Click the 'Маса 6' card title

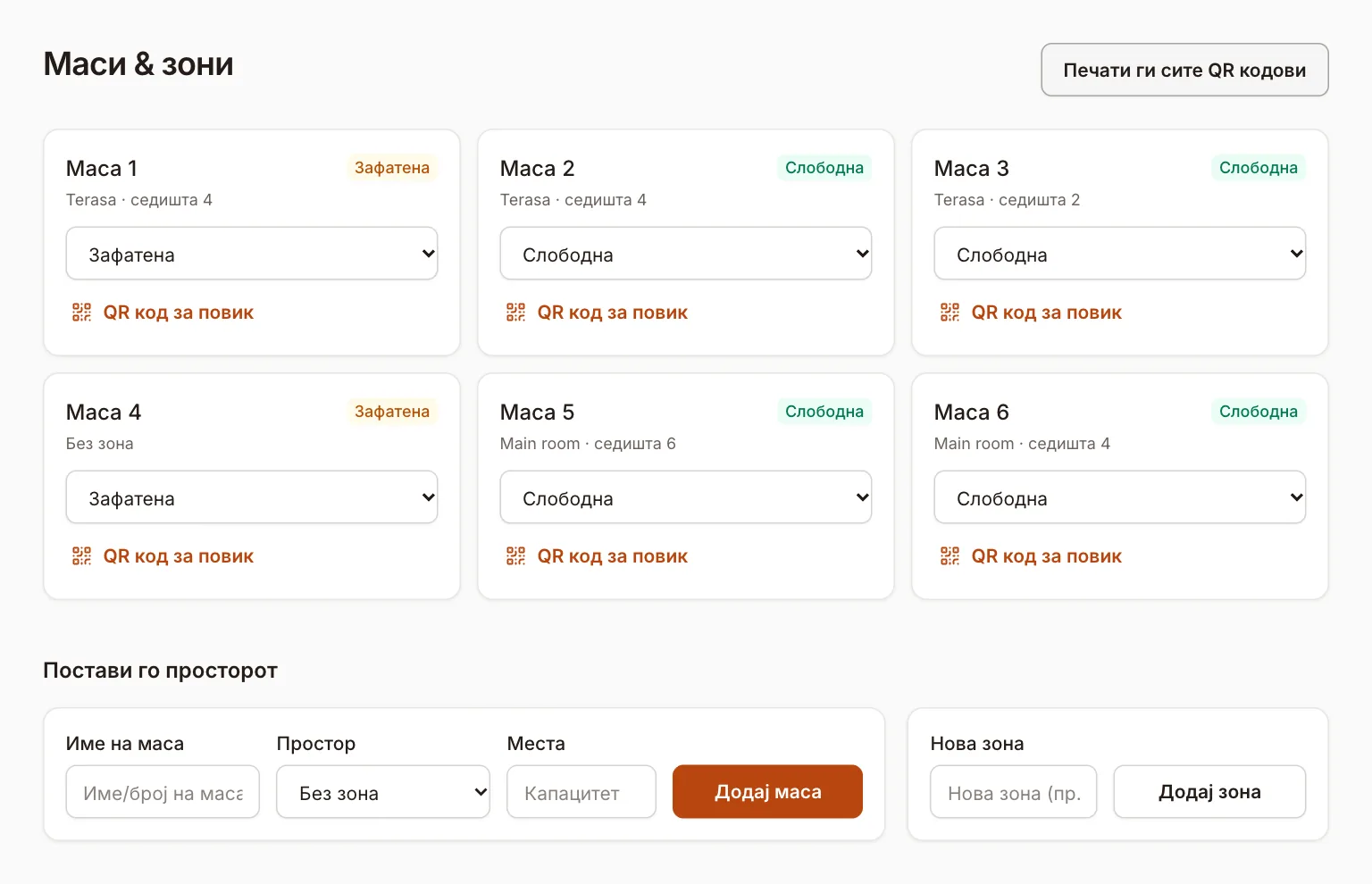[x=972, y=413]
